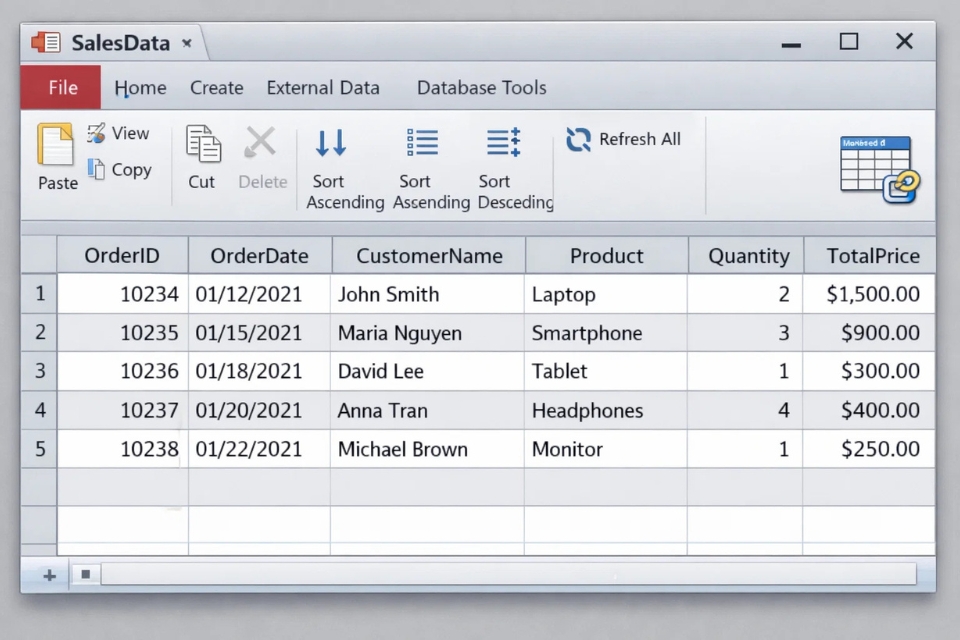This screenshot has height=640, width=960.
Task: Close the SalesData table tab
Action: [186, 43]
